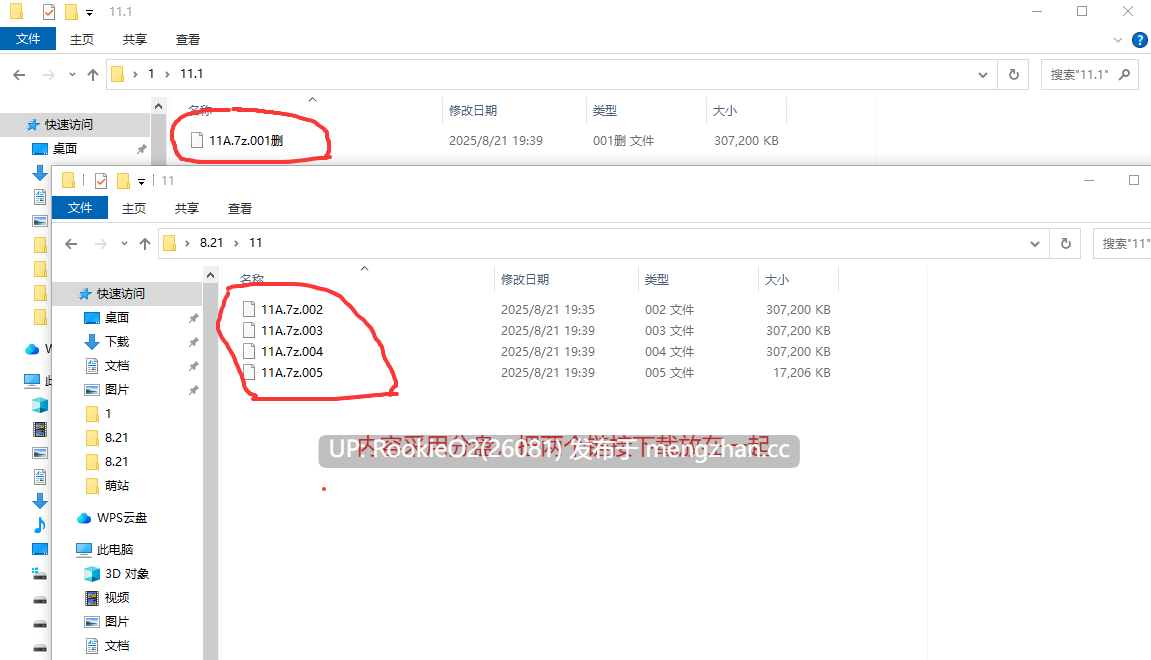Select file 11A.7z.005
Screen dimensions: 1151x660
tap(292, 373)
